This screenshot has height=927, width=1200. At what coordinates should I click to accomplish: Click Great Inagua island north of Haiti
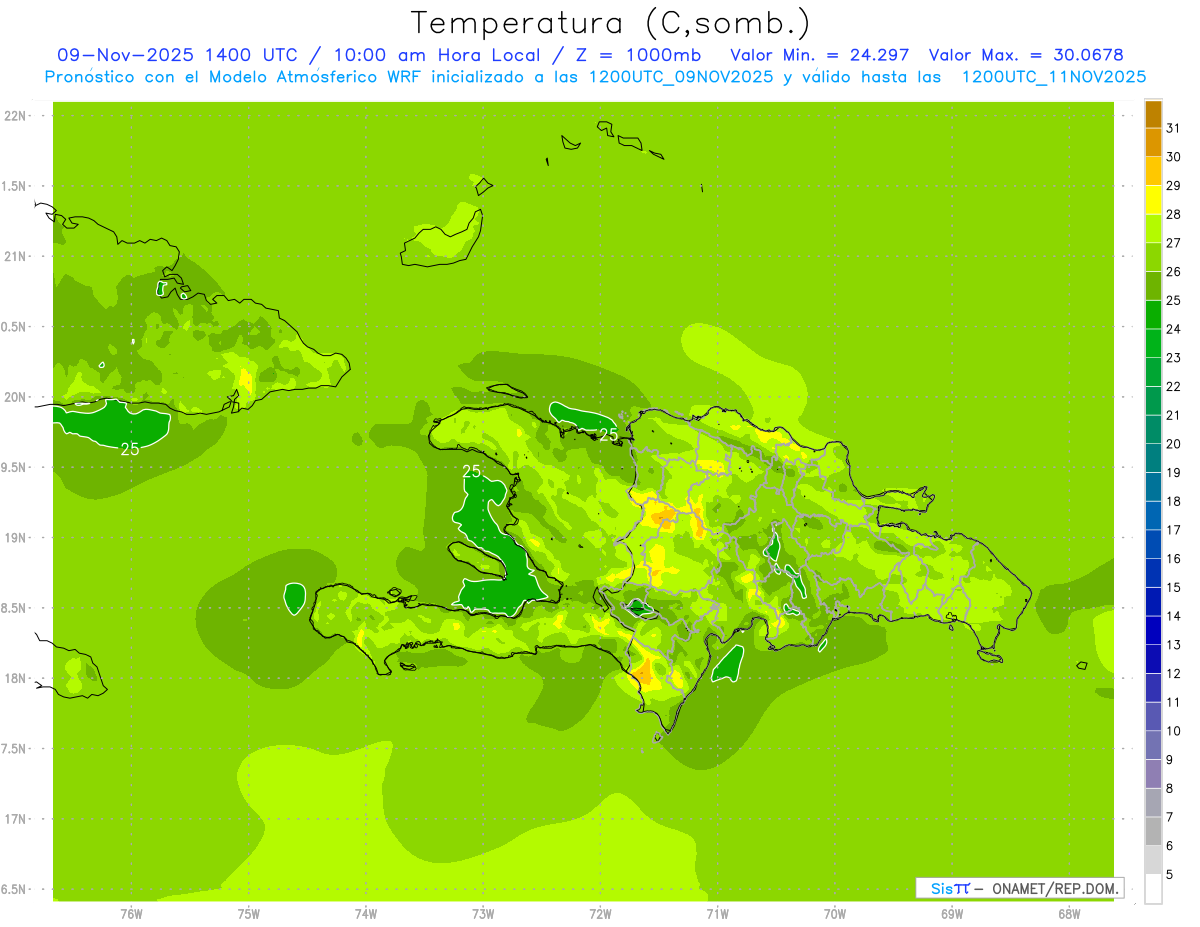[442, 238]
